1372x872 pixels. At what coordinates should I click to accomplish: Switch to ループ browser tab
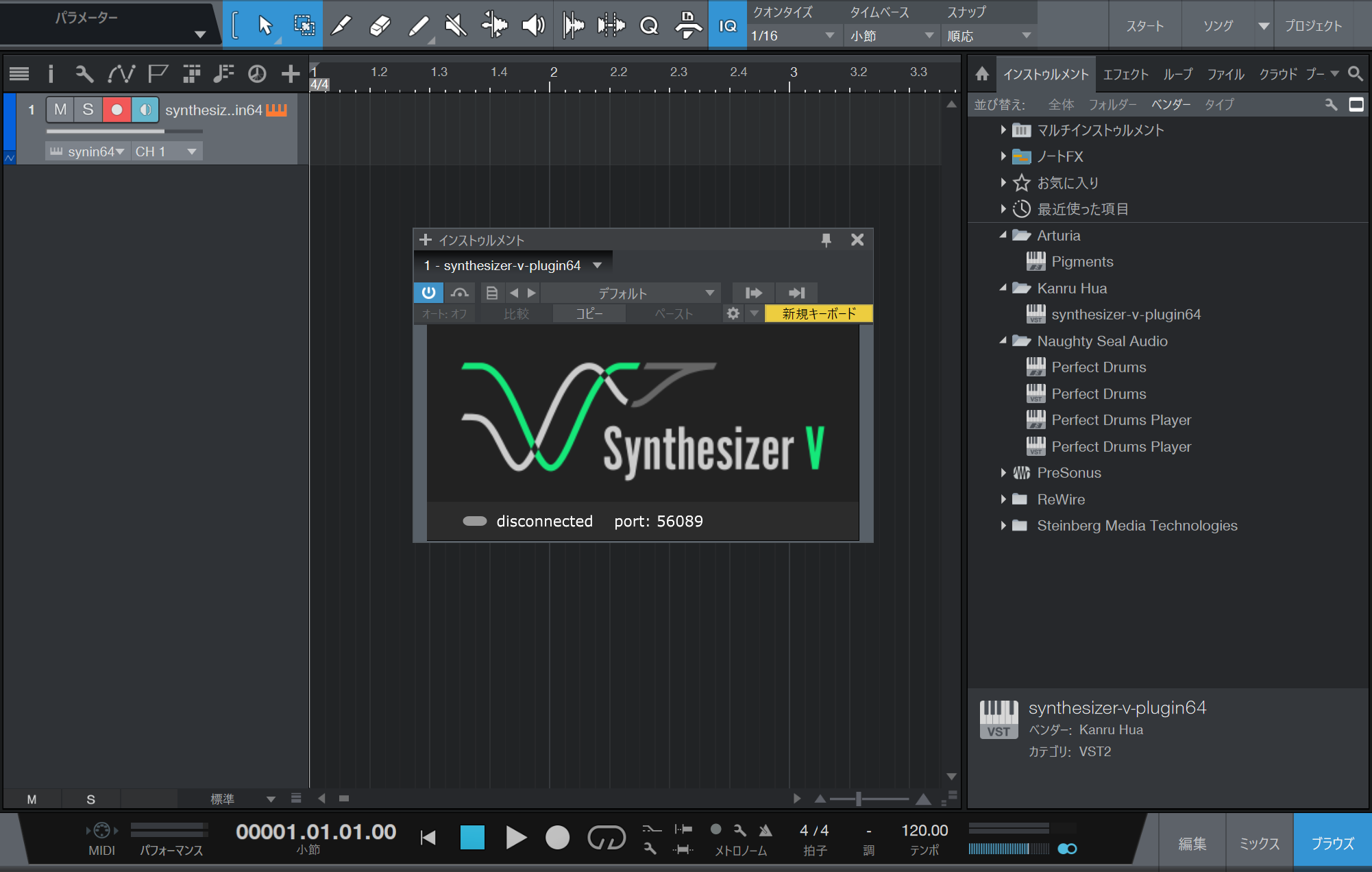coord(1177,74)
